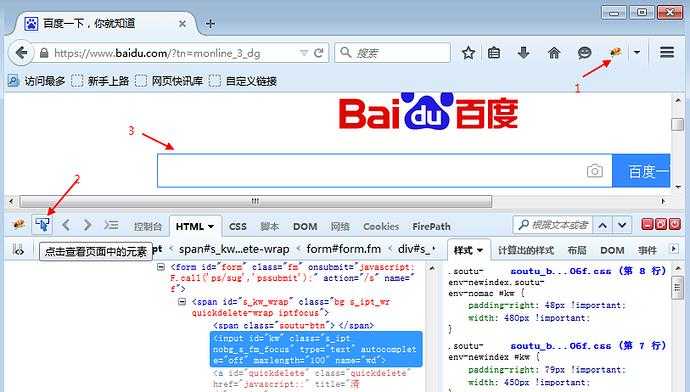Open the 自定义链接 bookmark
Image resolution: width=690 pixels, height=392 pixels.
(x=243, y=81)
